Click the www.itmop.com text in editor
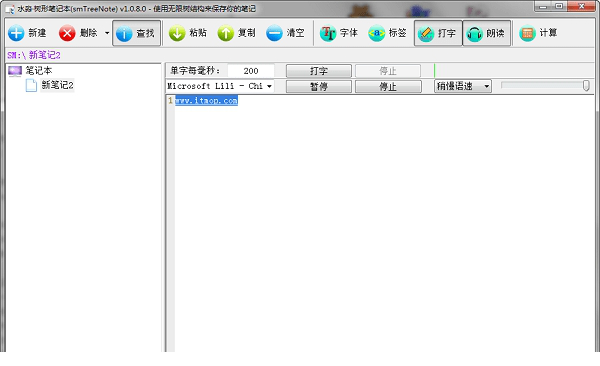This screenshot has height=366, width=600. click(206, 100)
